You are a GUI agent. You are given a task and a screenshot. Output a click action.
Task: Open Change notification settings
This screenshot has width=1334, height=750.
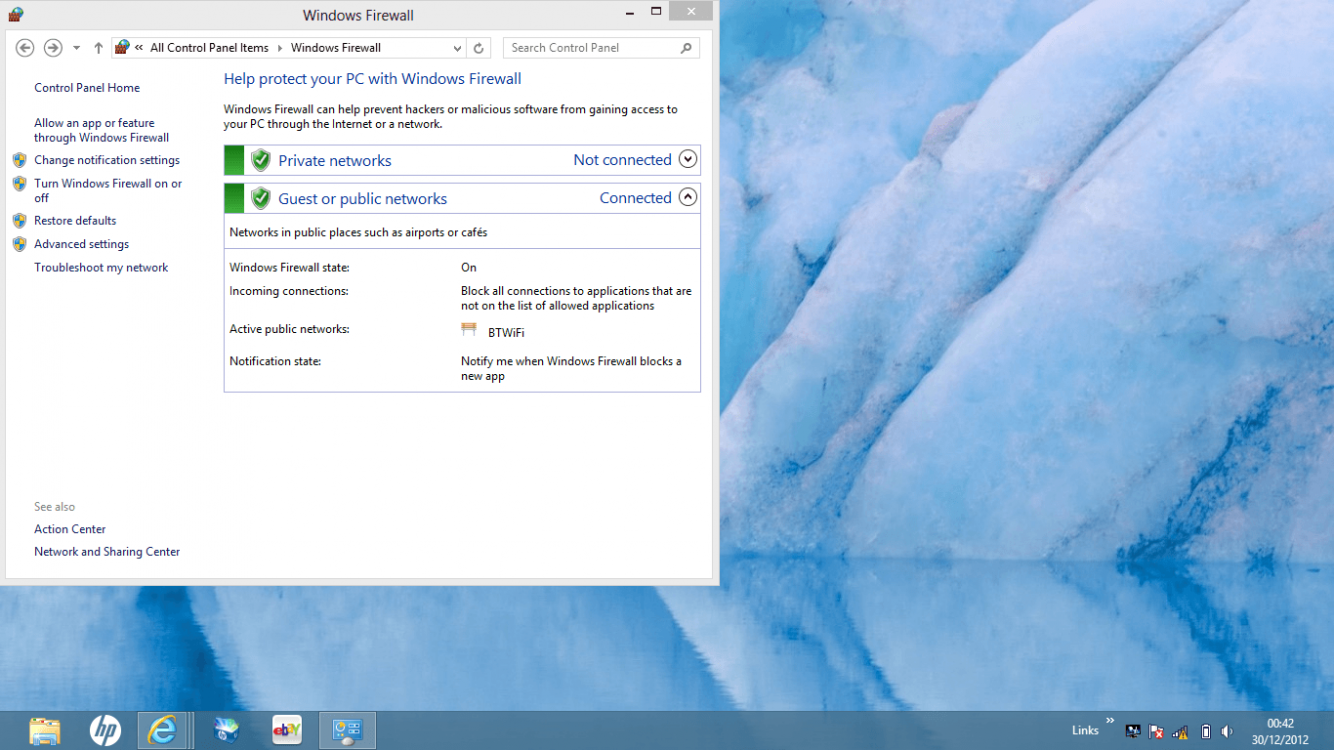pos(107,160)
